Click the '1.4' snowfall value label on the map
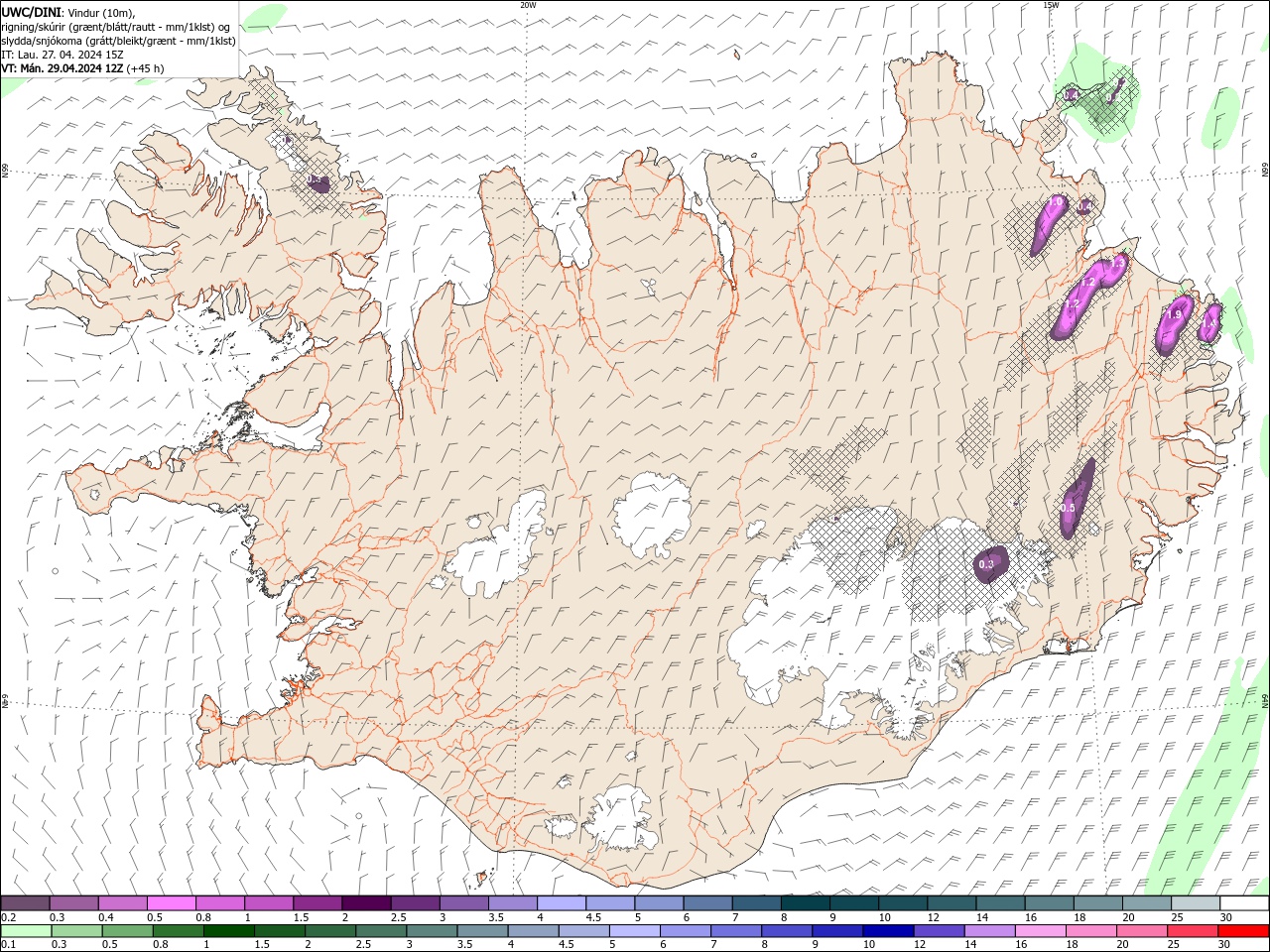This screenshot has height=952, width=1270. point(1208,321)
